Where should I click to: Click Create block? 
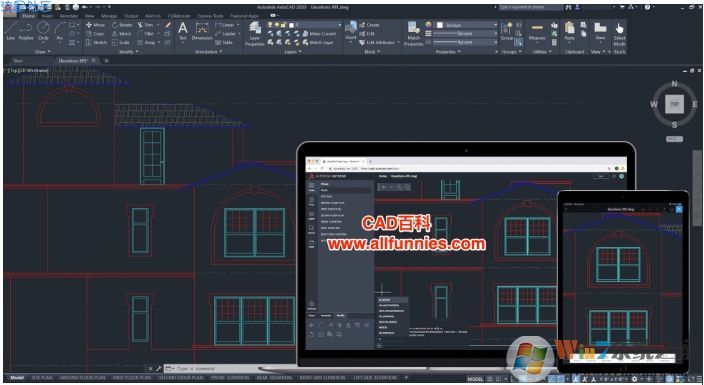(x=370, y=25)
